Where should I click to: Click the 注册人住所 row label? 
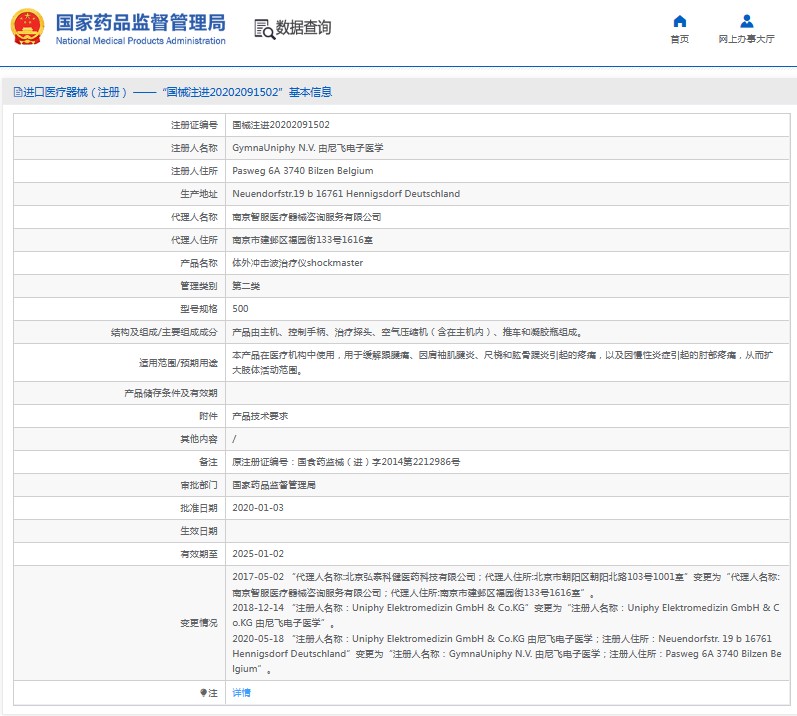(x=194, y=171)
